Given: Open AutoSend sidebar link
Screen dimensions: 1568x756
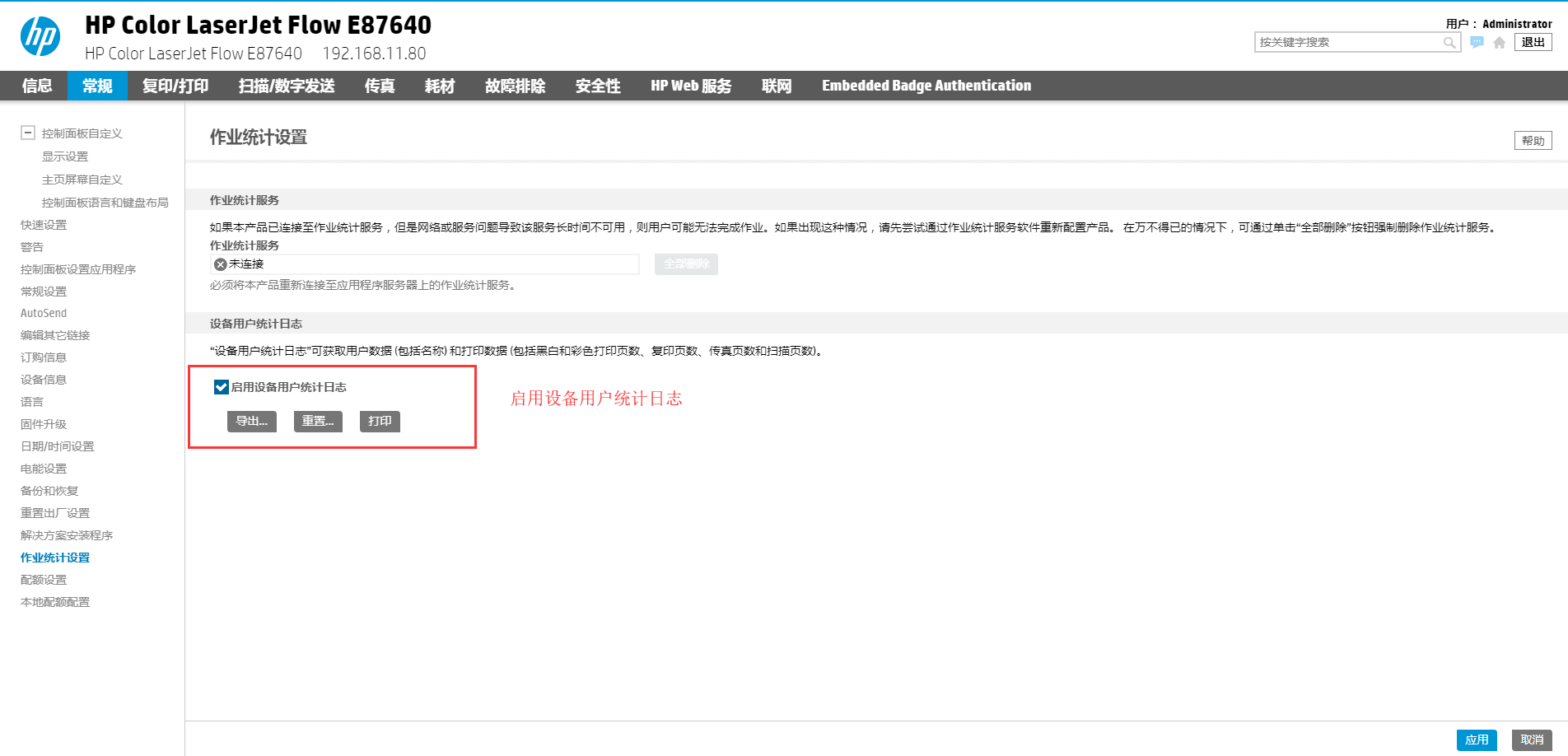Looking at the screenshot, I should [44, 313].
